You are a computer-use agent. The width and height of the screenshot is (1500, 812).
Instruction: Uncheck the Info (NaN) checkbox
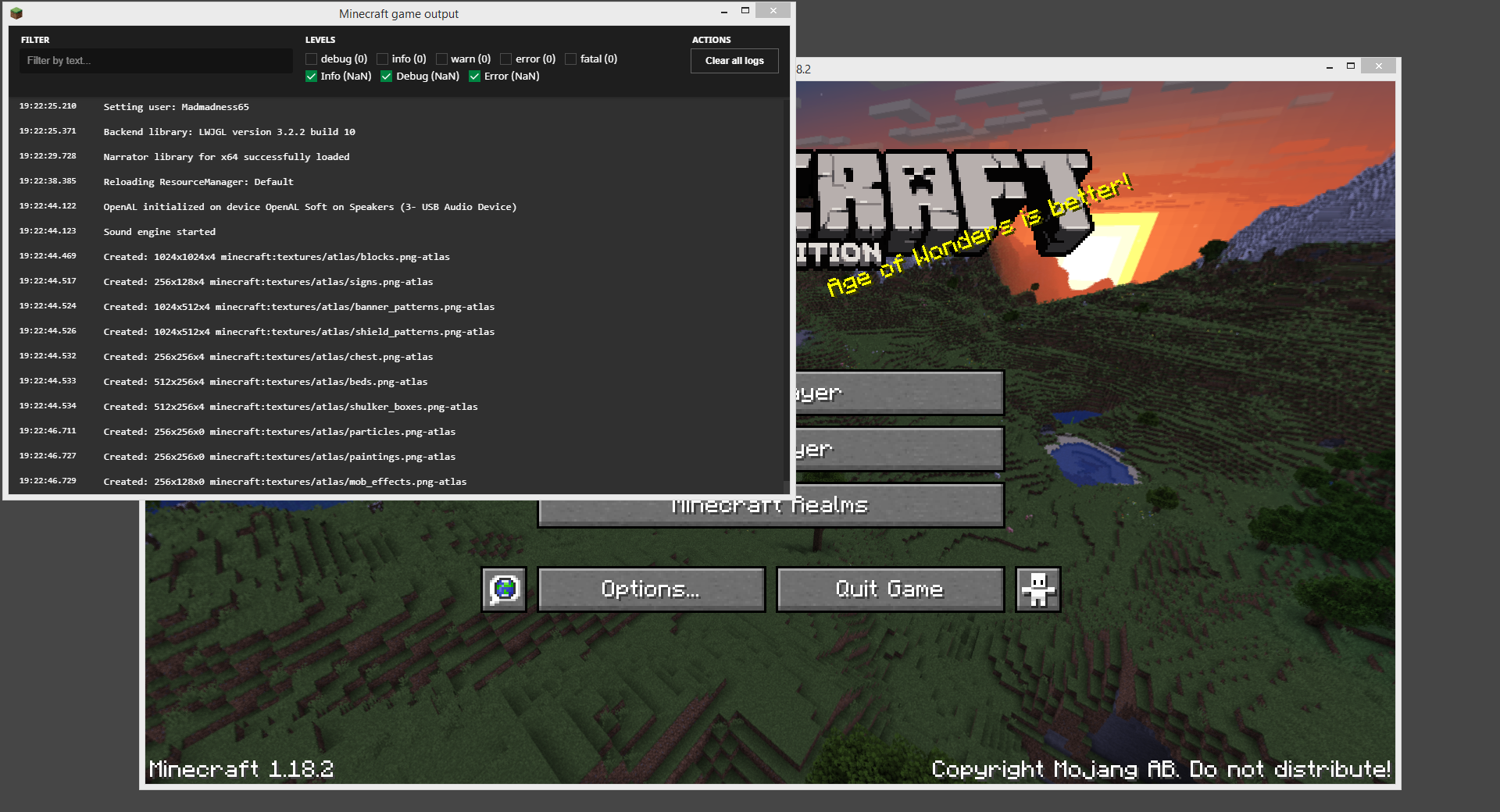pyautogui.click(x=311, y=77)
